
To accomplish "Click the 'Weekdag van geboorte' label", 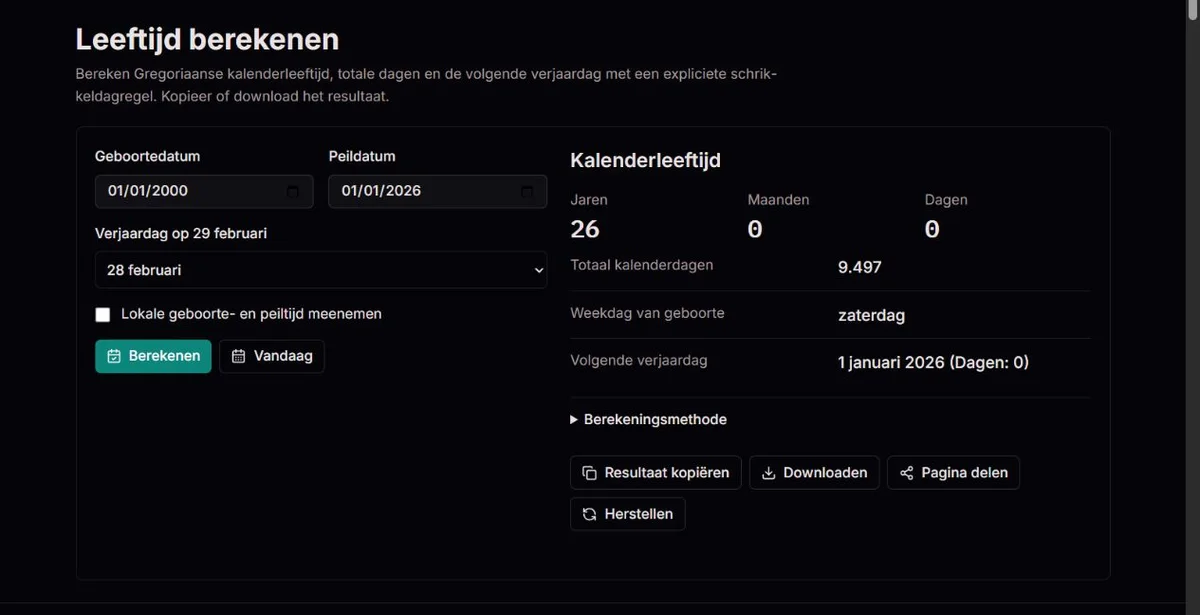I will pyautogui.click(x=647, y=313).
